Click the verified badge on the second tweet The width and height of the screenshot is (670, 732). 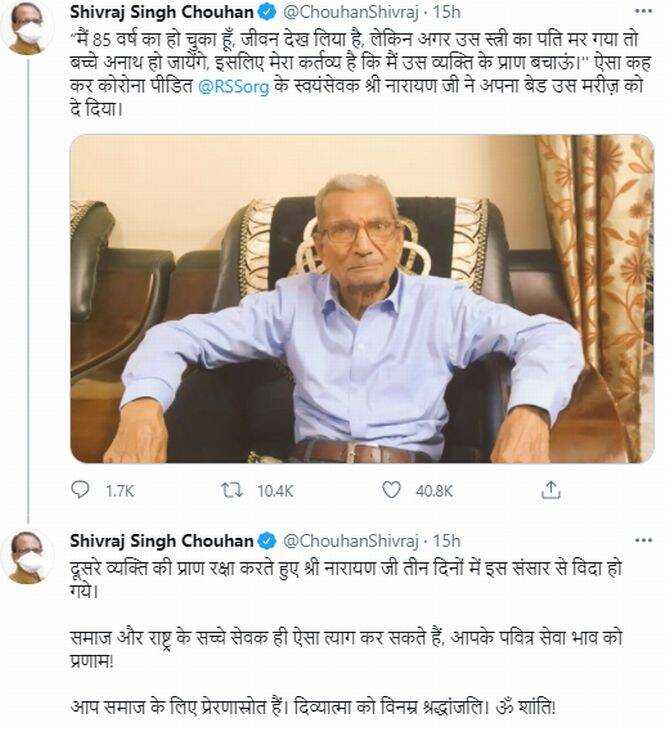pyautogui.click(x=265, y=541)
